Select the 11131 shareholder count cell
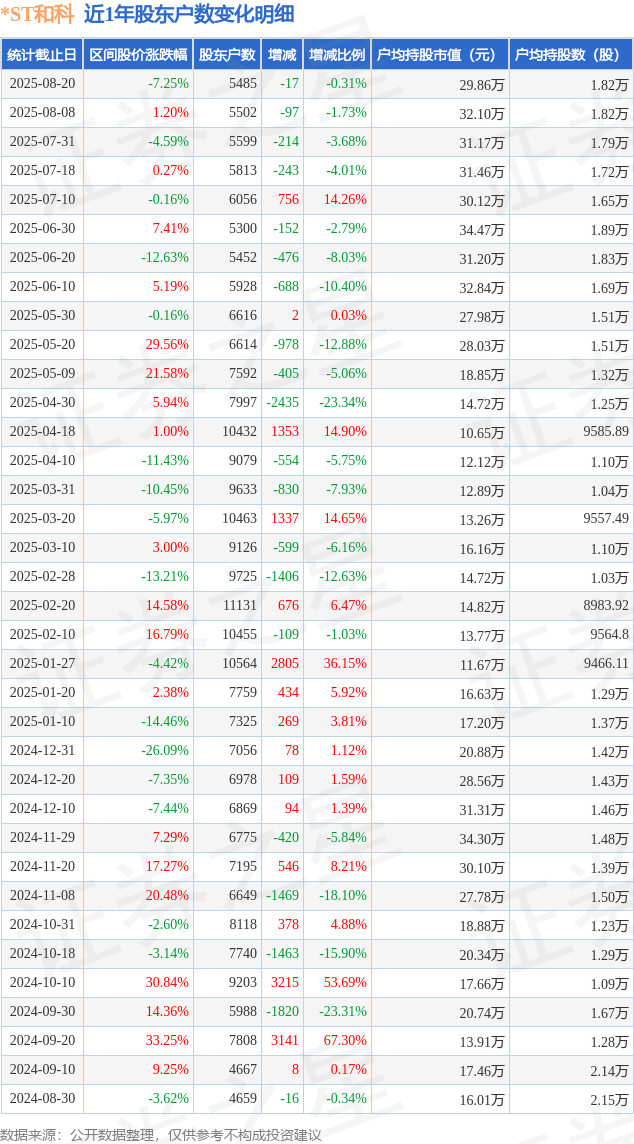Image resolution: width=634 pixels, height=1144 pixels. 242,606
